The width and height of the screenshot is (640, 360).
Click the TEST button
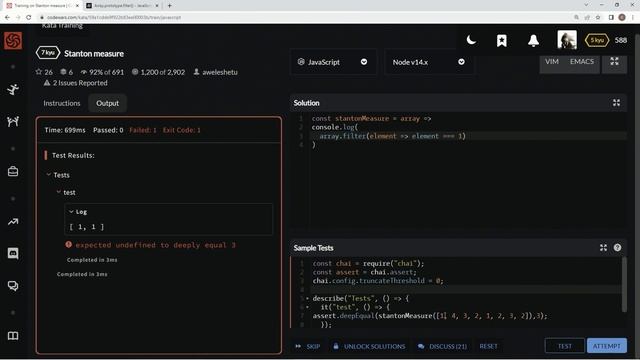pyautogui.click(x=564, y=346)
